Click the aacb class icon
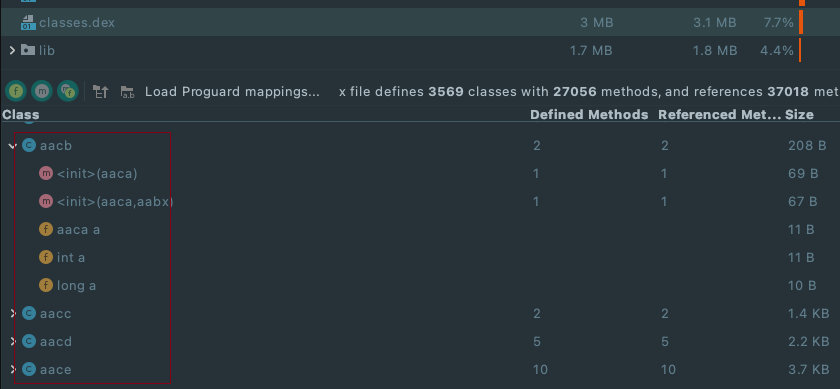This screenshot has width=840, height=389. [x=29, y=145]
